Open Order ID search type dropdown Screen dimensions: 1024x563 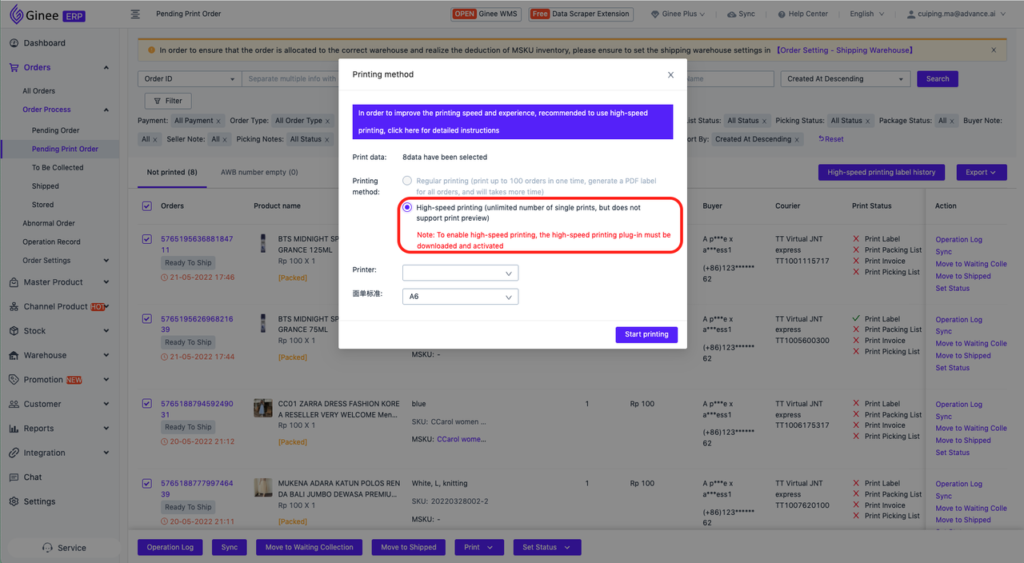[189, 79]
